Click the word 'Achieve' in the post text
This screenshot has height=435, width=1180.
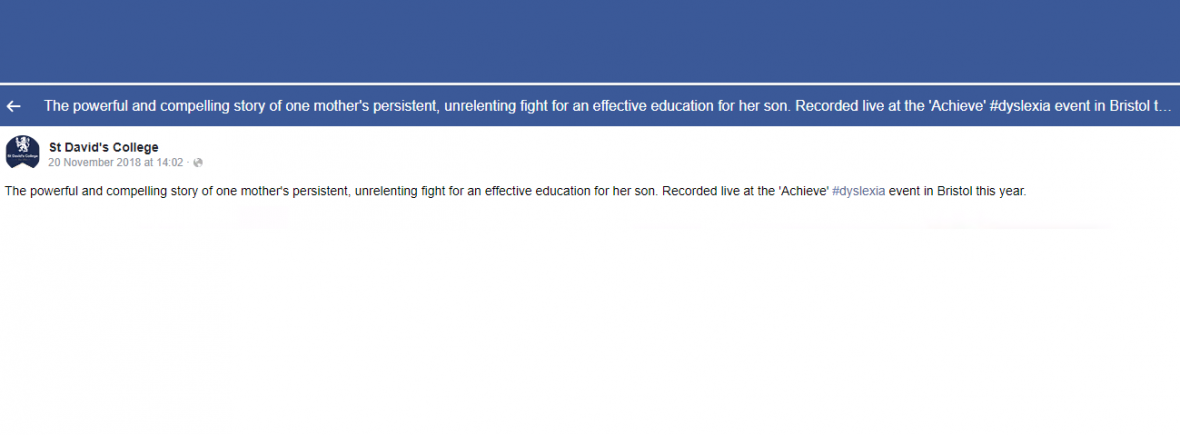[x=803, y=191]
